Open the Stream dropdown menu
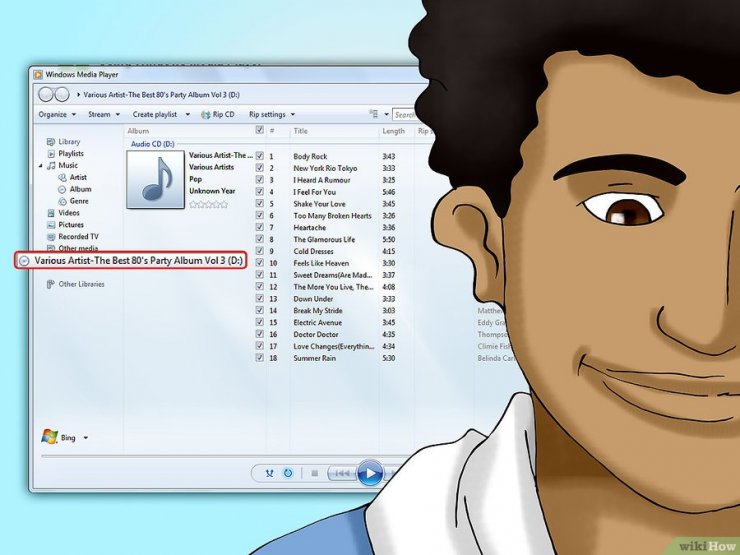The width and height of the screenshot is (740, 555). click(x=104, y=115)
